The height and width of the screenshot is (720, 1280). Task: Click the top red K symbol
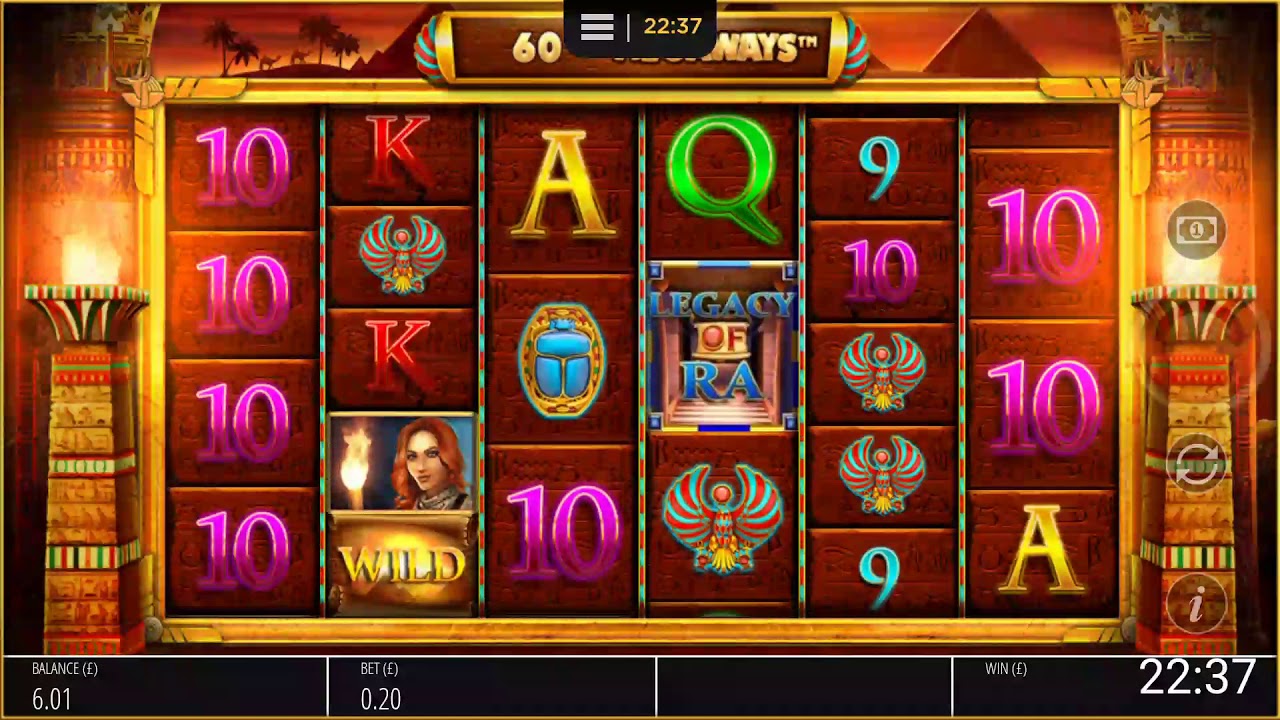pyautogui.click(x=400, y=155)
